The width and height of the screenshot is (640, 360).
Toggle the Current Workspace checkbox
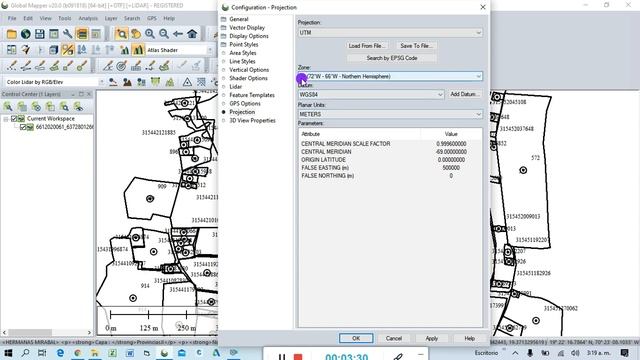(14, 119)
